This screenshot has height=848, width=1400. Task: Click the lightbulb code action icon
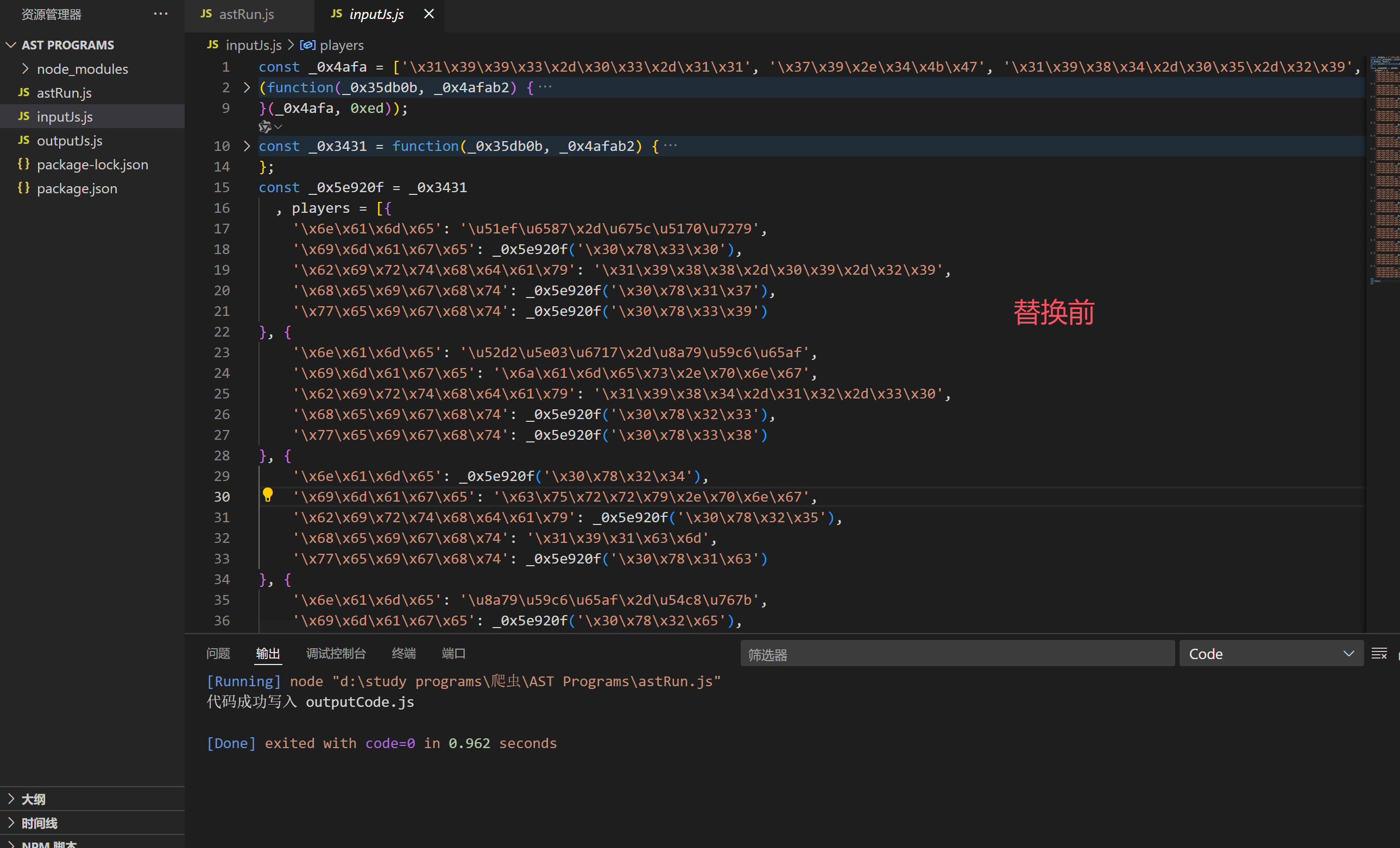[268, 495]
